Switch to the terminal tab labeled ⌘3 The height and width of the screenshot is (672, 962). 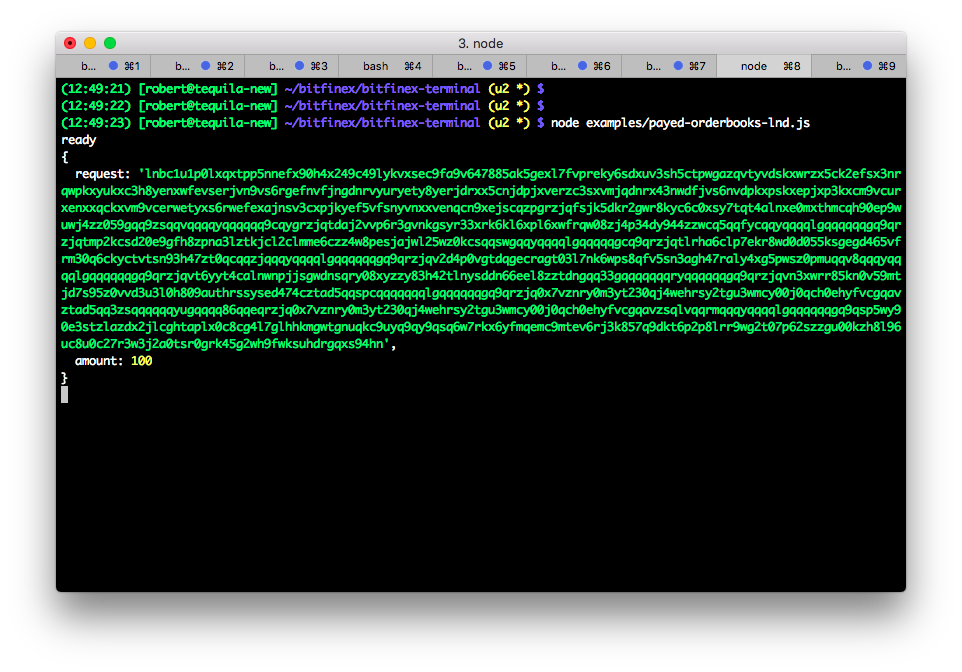291,66
